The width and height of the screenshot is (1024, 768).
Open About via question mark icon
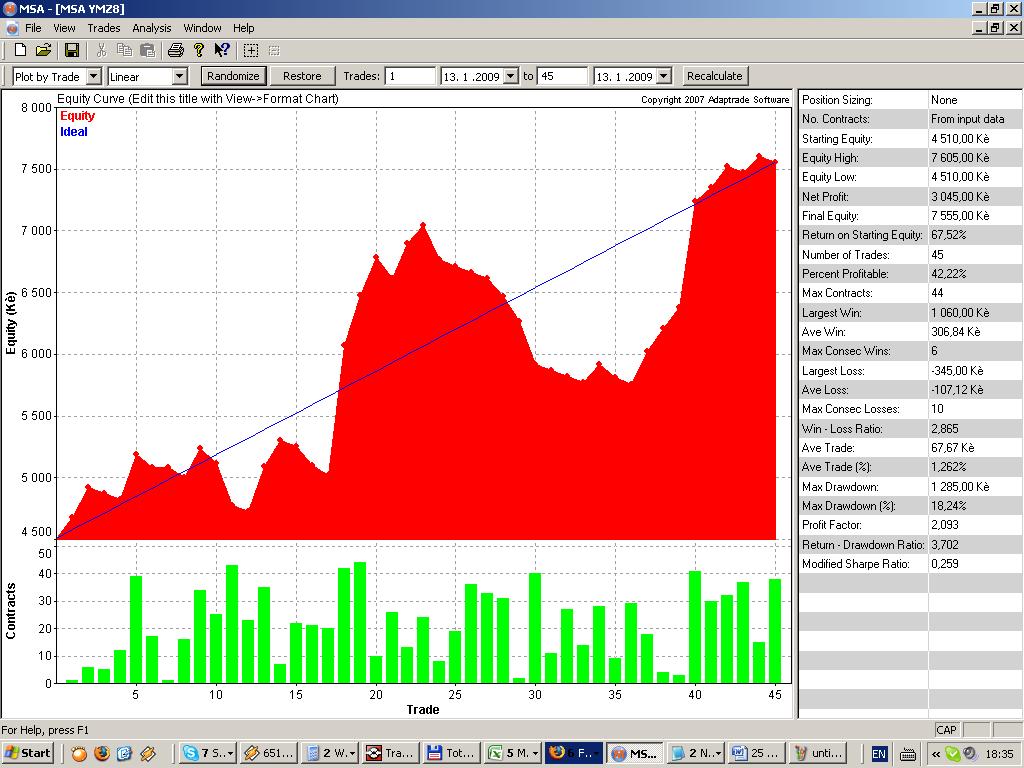(199, 50)
